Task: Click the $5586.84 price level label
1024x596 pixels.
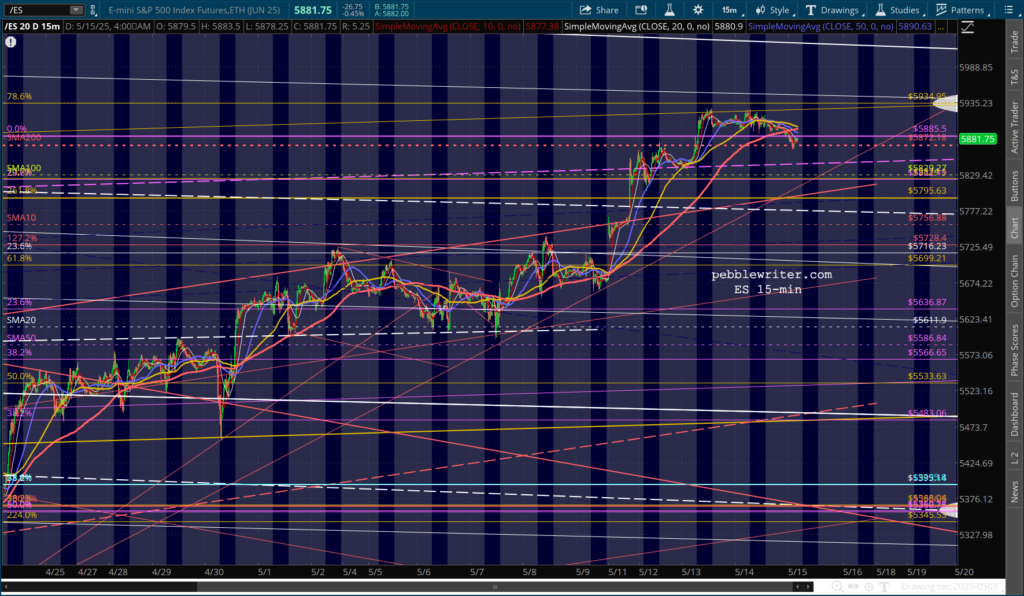Action: click(x=927, y=338)
